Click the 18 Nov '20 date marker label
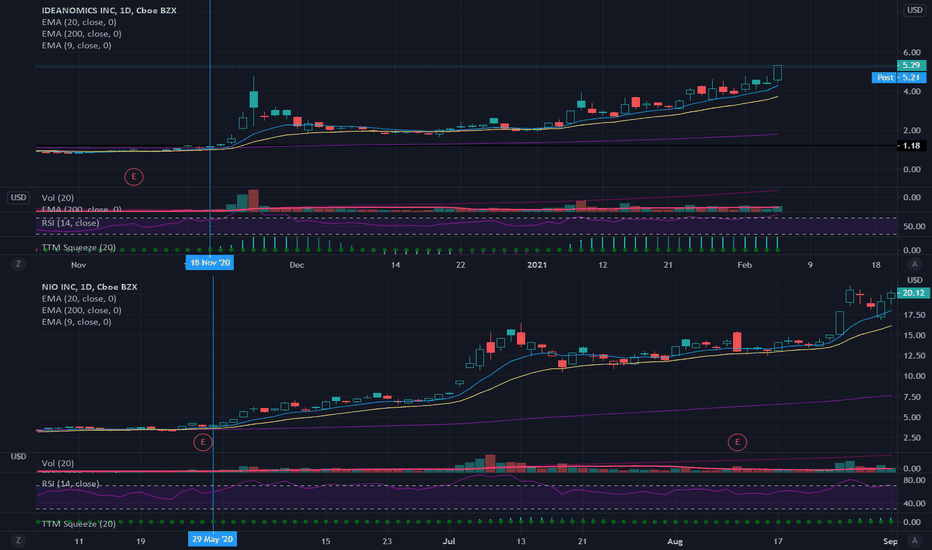932x550 pixels. pyautogui.click(x=210, y=263)
